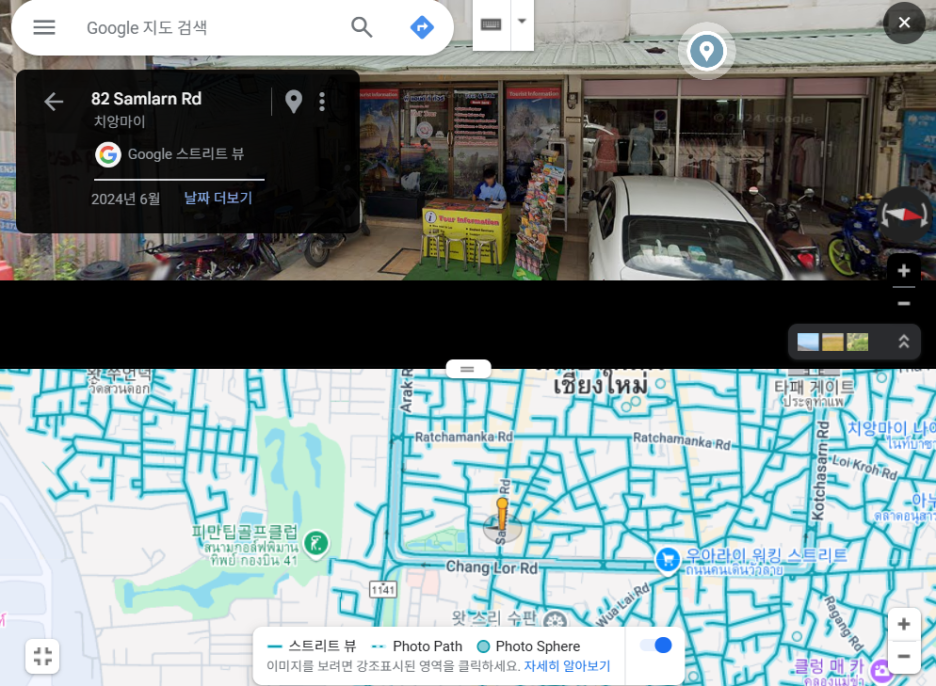Image resolution: width=936 pixels, height=686 pixels.
Task: Click the purple camera marker near '클럽 매카'
Action: tap(882, 671)
